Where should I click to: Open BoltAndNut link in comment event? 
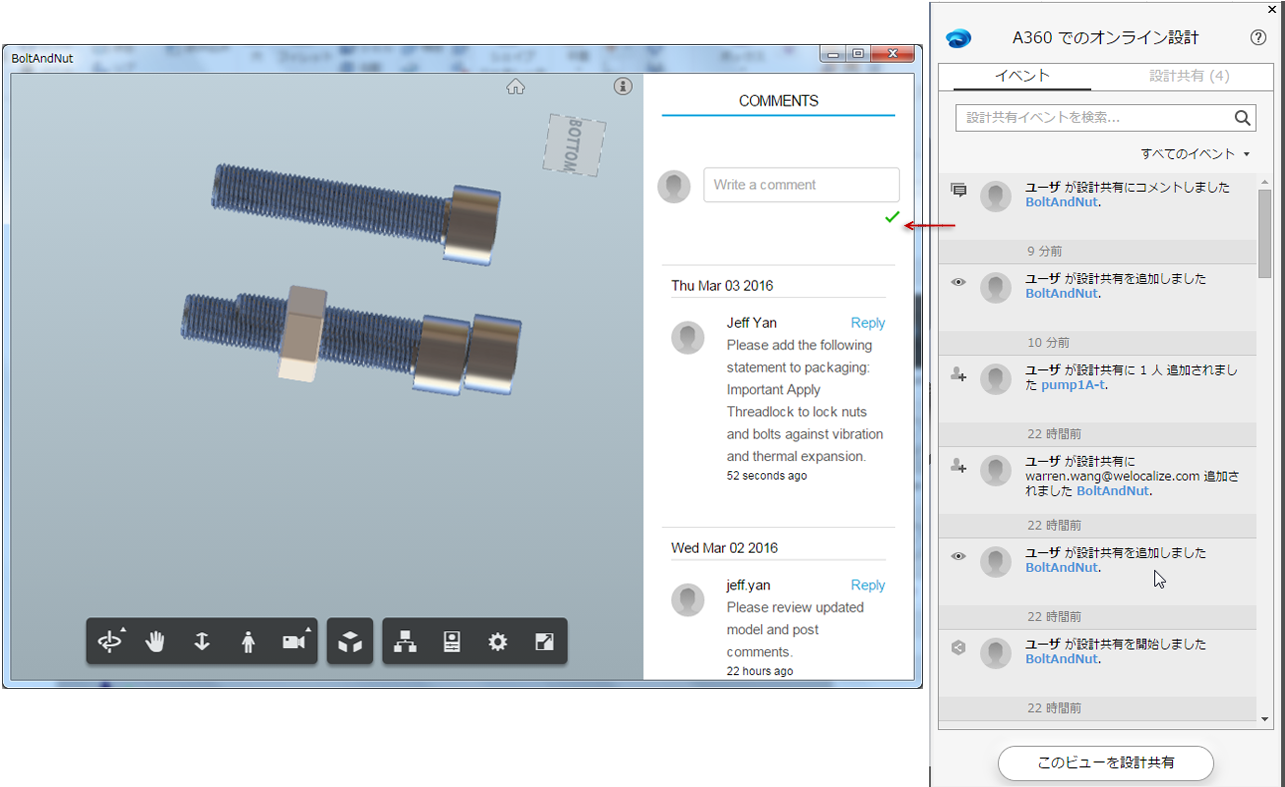pyautogui.click(x=1061, y=202)
